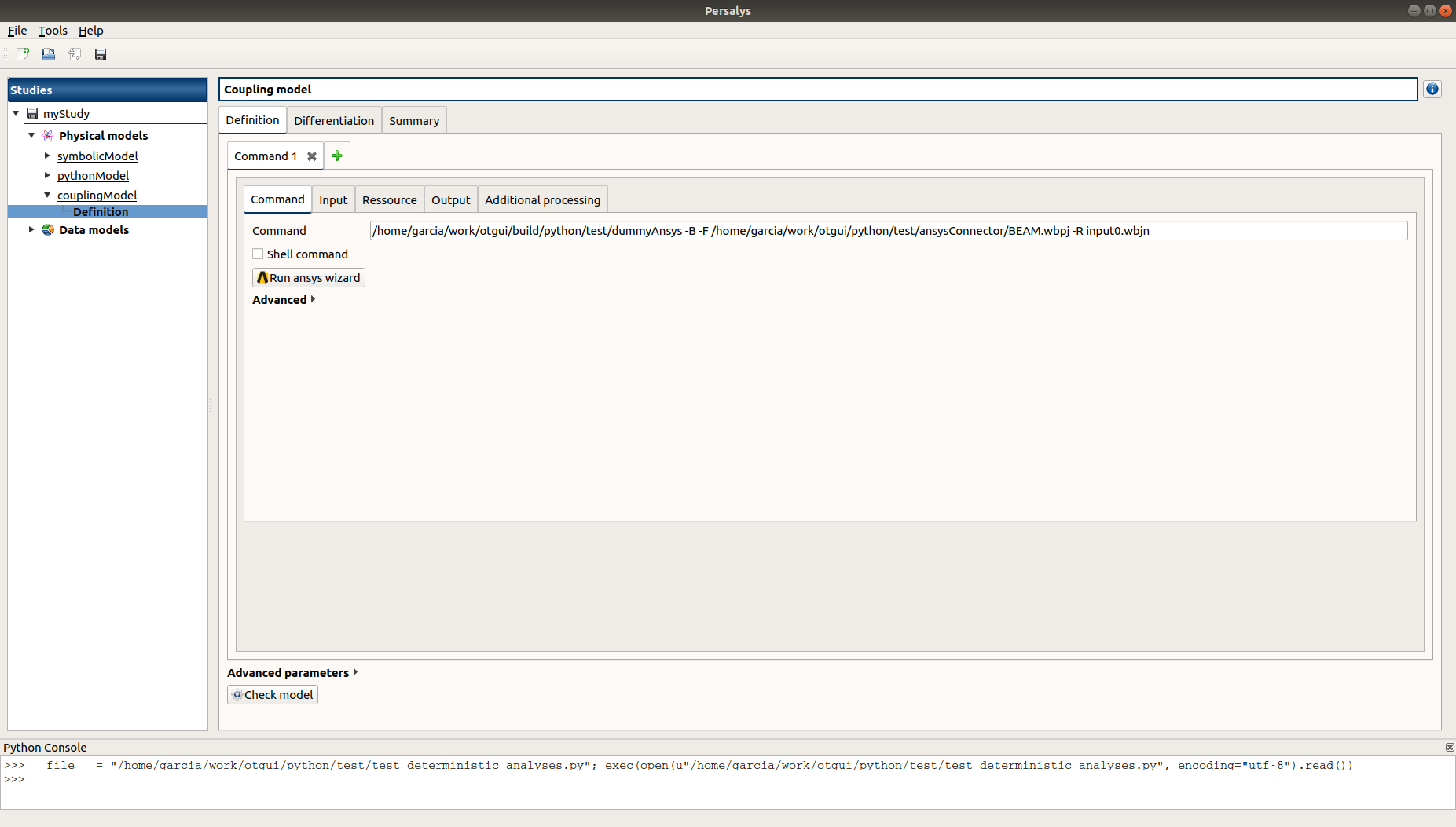Screen dimensions: 1456x827
Task: Click the blue info icon beside Coupling model
Action: point(1432,90)
